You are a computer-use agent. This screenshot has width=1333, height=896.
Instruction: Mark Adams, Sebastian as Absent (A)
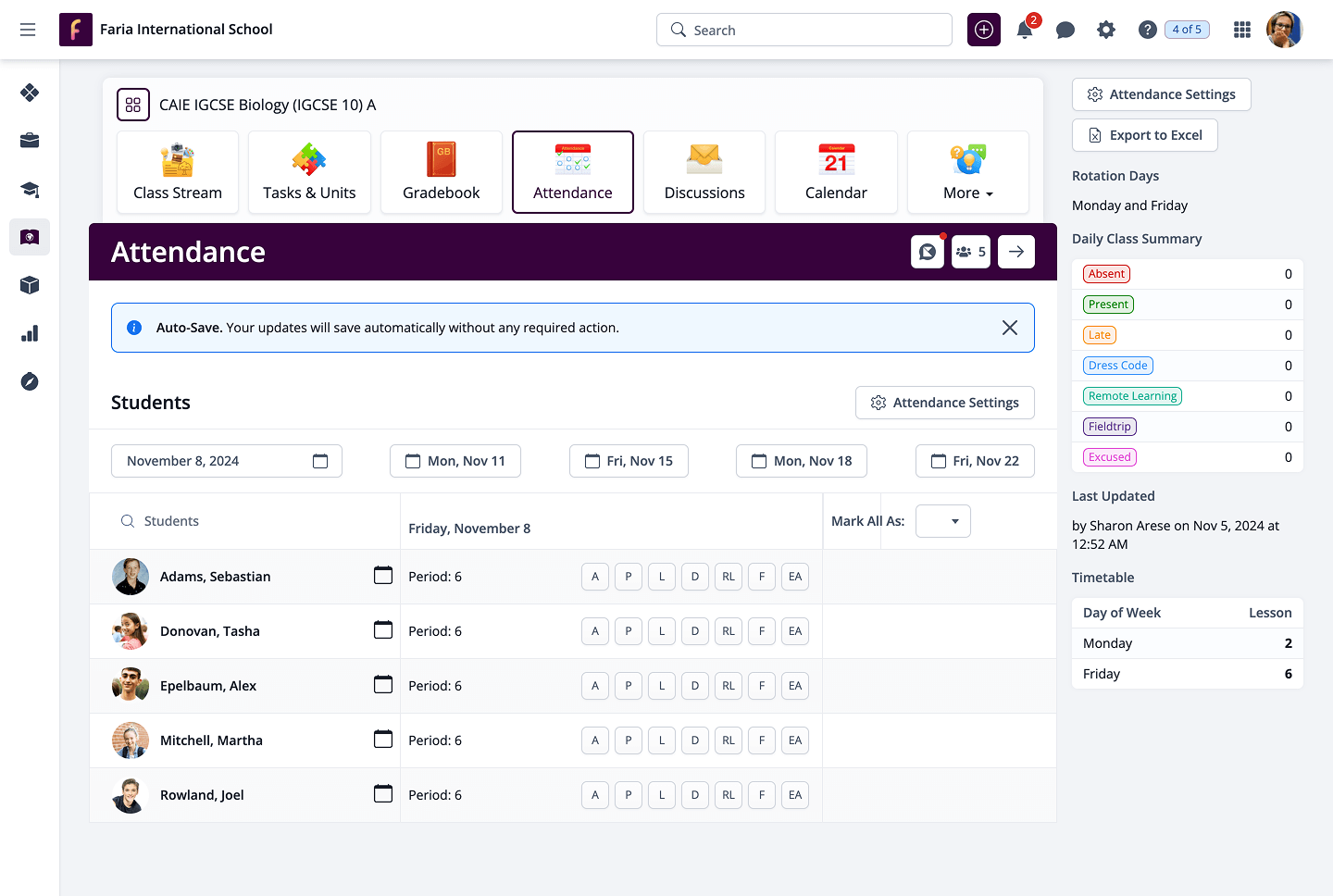[x=595, y=577]
